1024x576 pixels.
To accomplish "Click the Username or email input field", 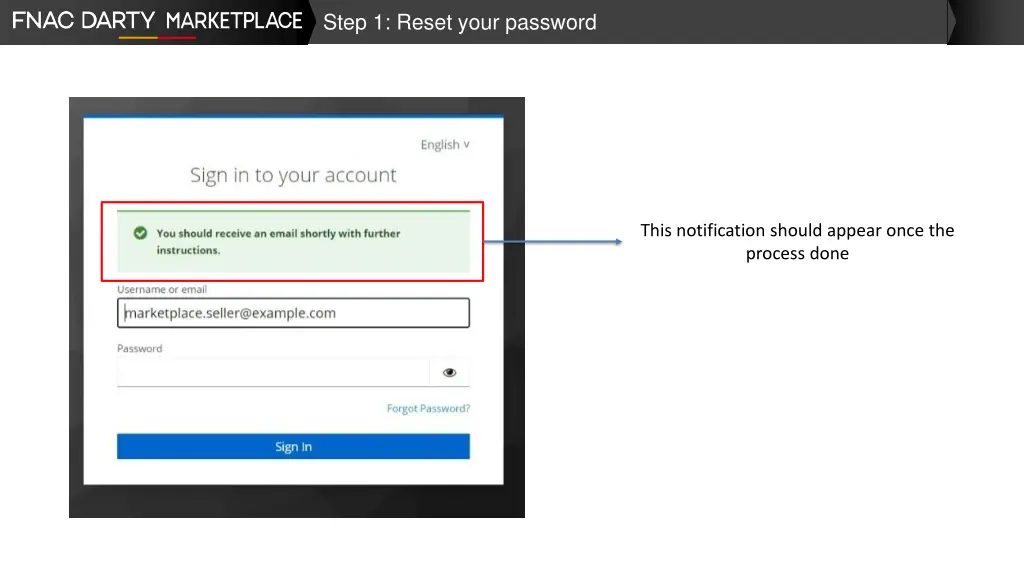I will pos(293,313).
